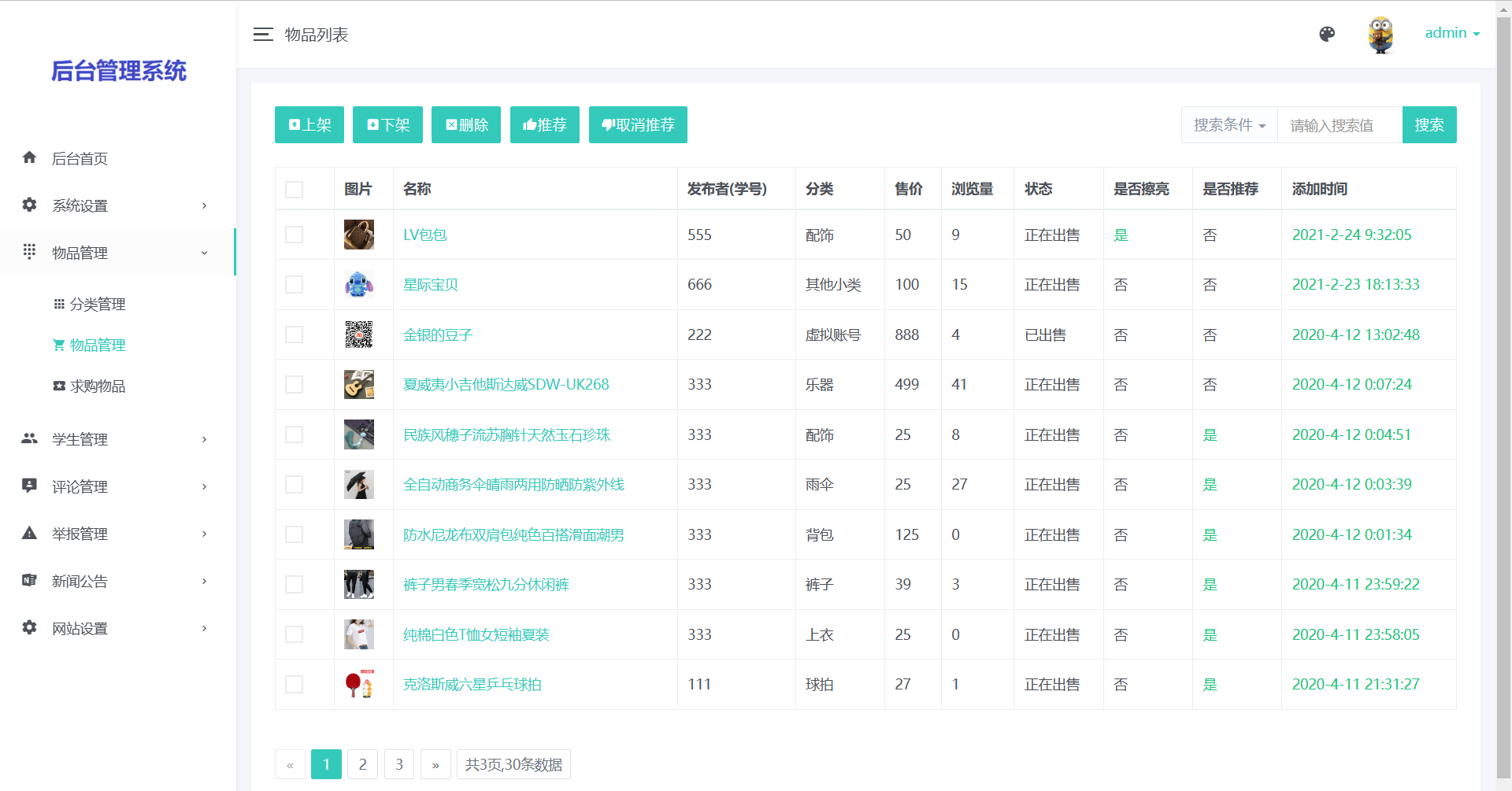
Task: Open the white T-shirt thumbnail
Action: 359,634
